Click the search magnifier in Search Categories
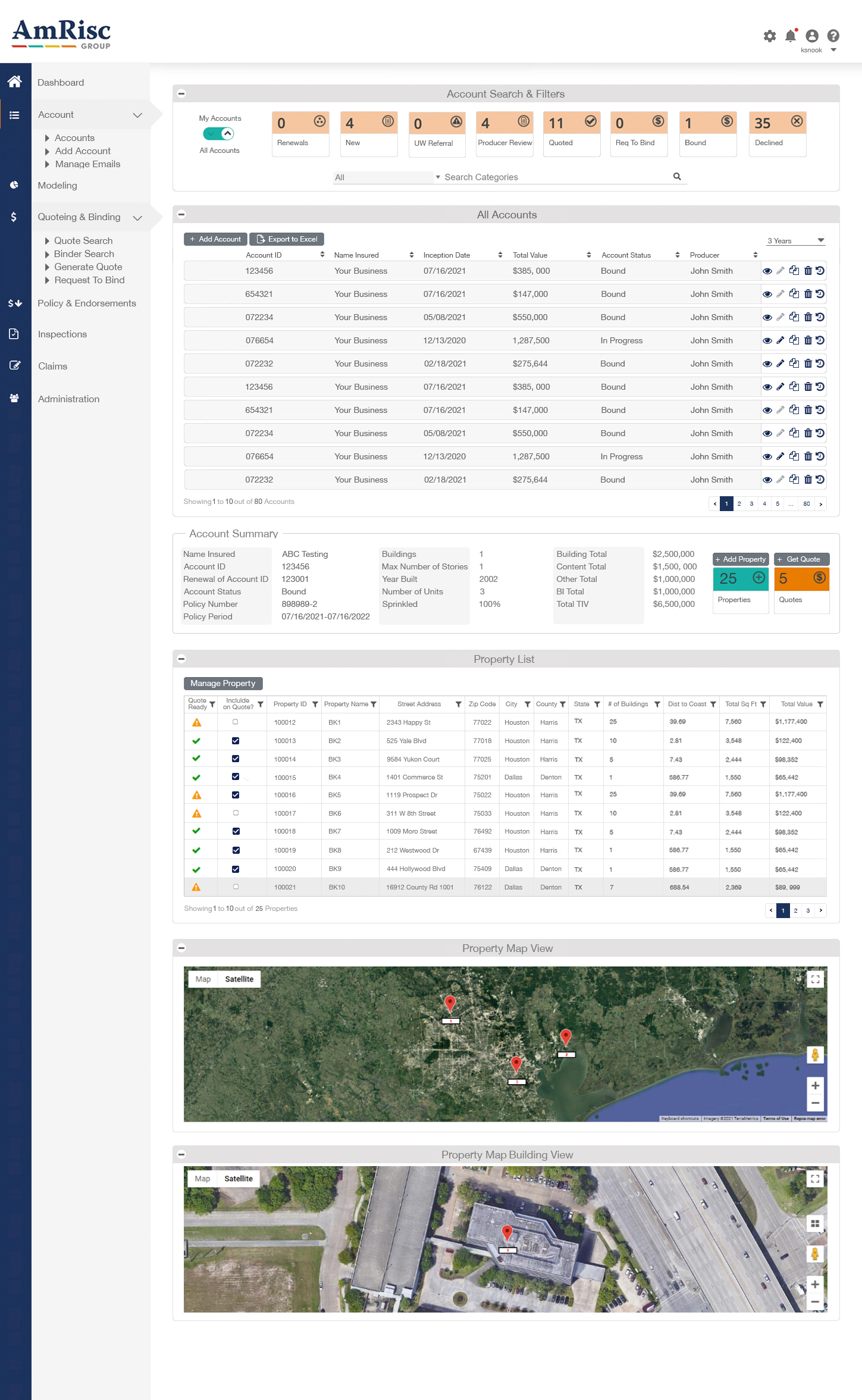862x1400 pixels. 677,177
